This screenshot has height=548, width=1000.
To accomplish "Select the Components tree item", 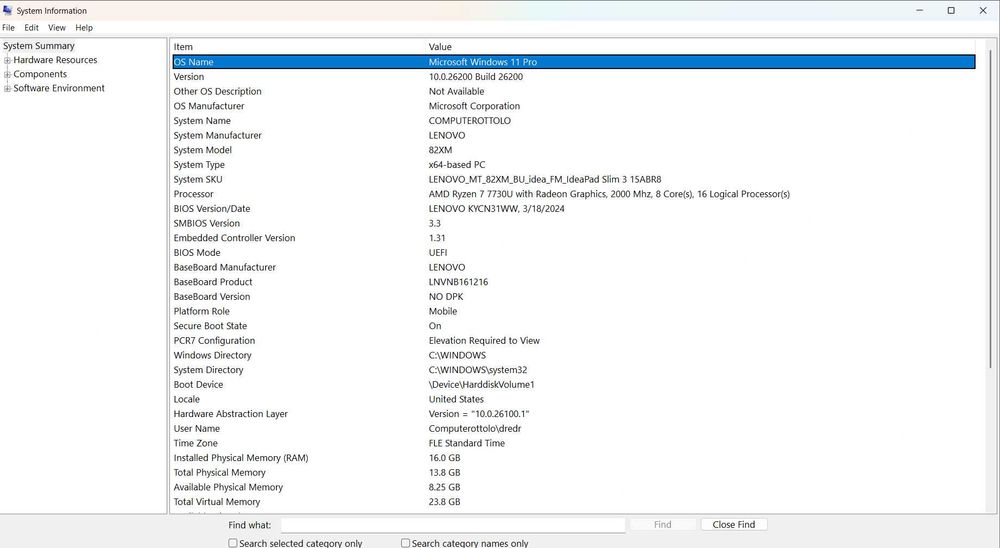I will 40,74.
